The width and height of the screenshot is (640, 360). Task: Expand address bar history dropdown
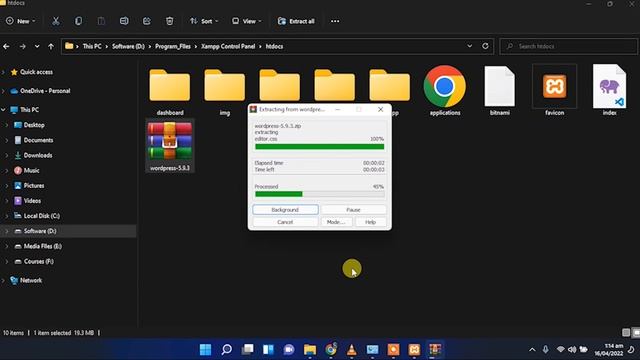tap(469, 46)
